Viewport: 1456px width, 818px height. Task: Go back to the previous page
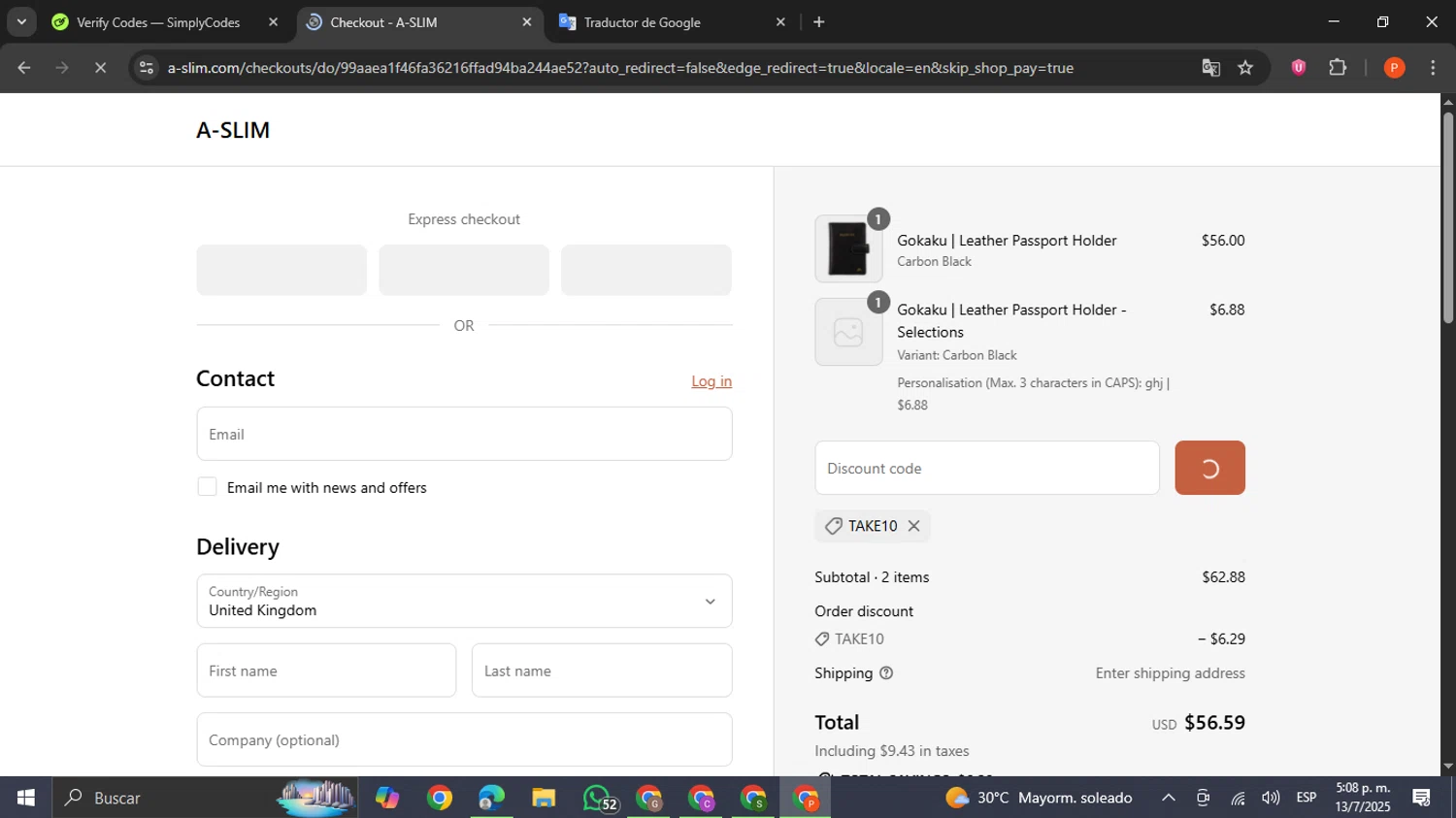pyautogui.click(x=24, y=68)
